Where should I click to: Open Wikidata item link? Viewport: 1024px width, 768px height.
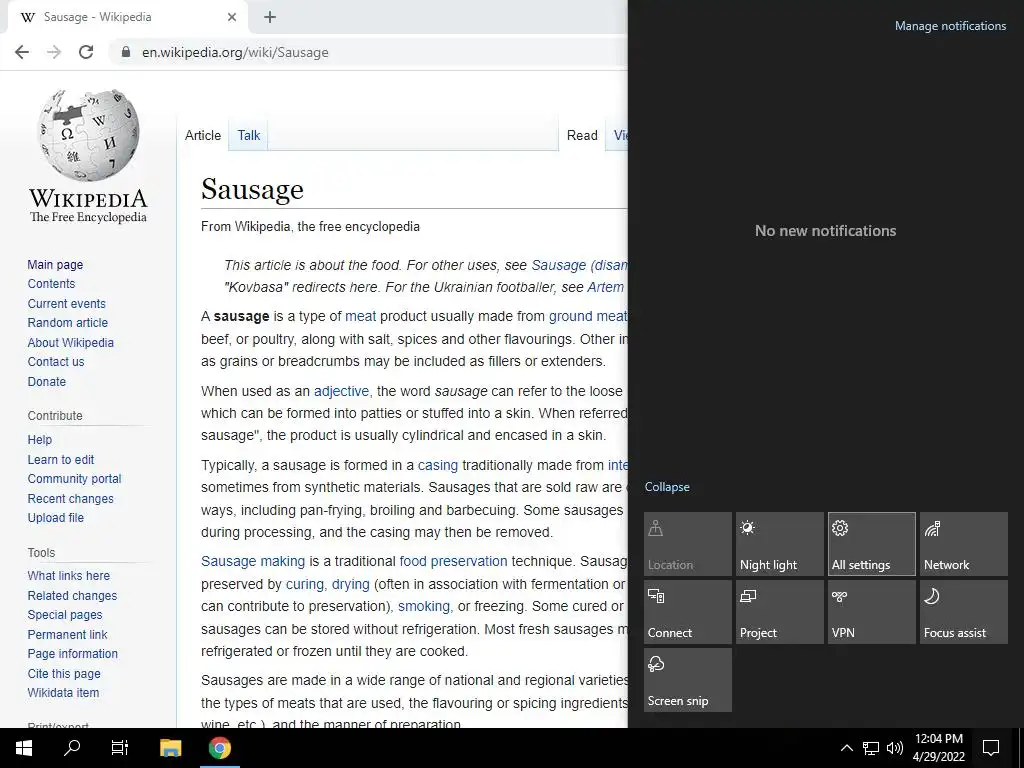(x=63, y=693)
